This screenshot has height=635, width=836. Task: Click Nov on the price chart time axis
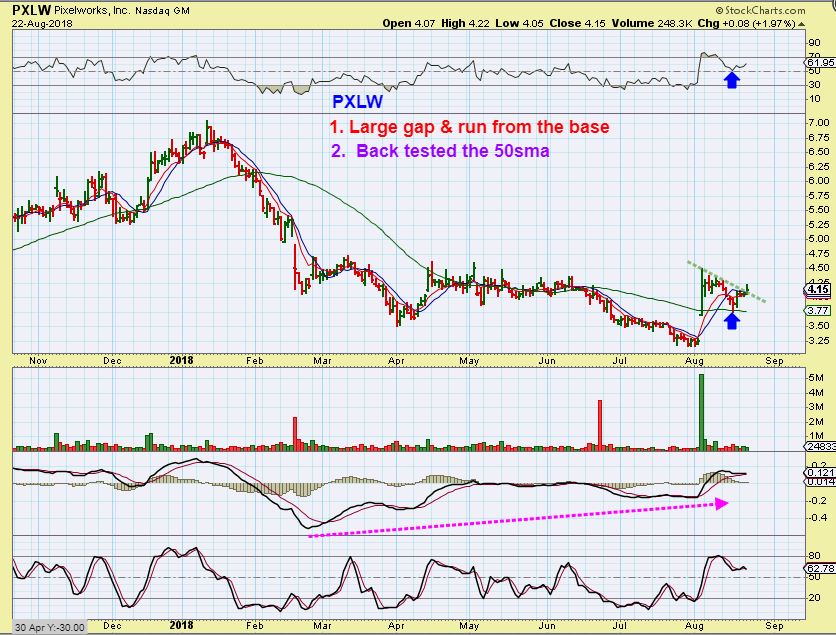38,360
